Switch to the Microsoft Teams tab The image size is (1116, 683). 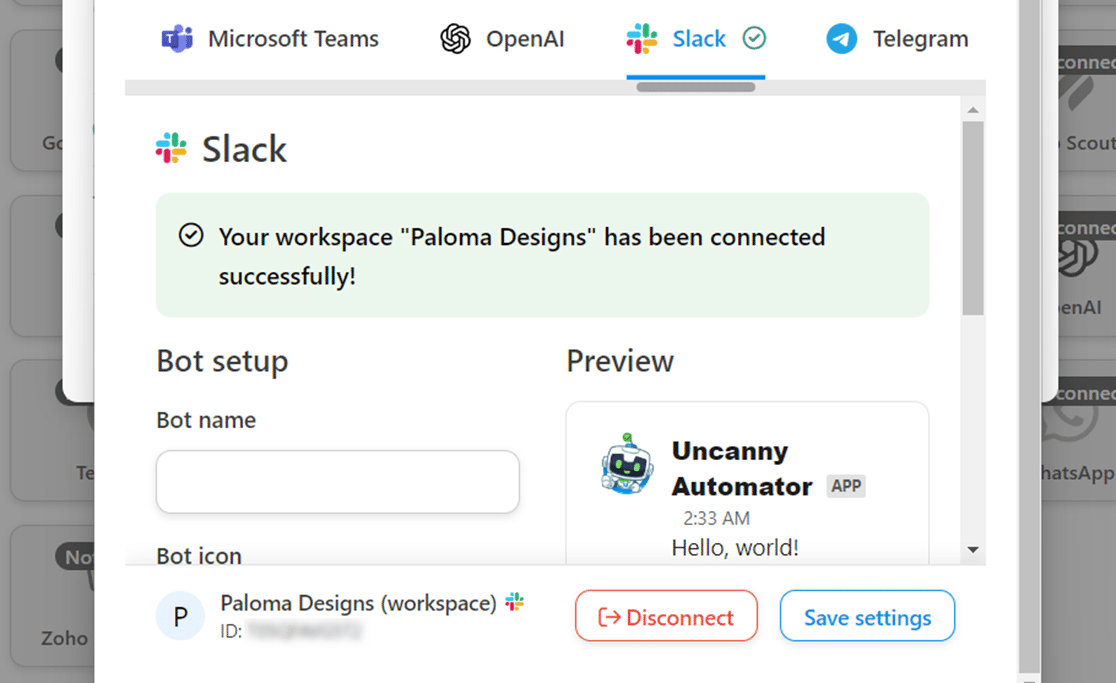tap(270, 39)
